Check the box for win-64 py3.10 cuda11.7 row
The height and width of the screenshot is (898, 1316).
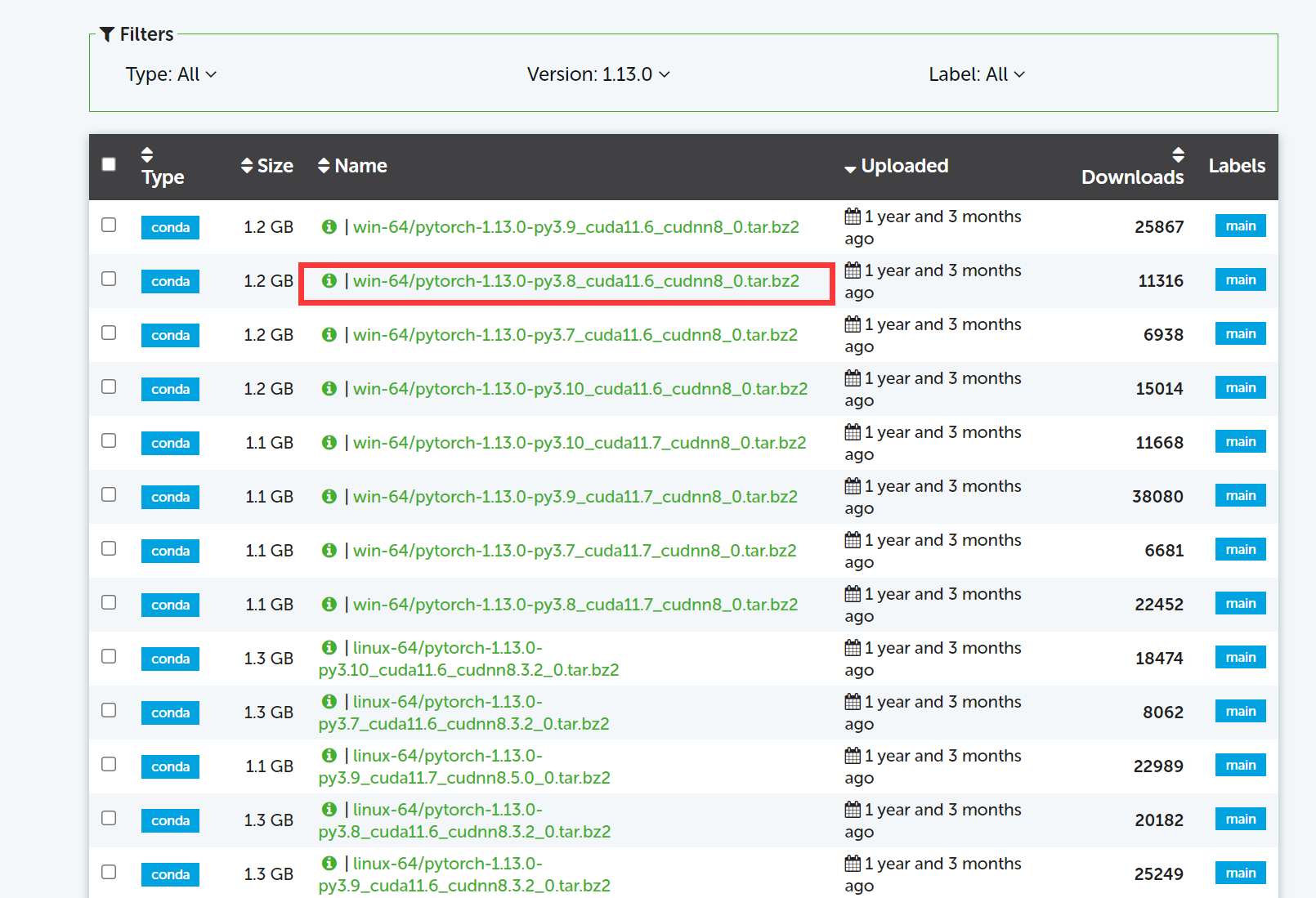109,440
